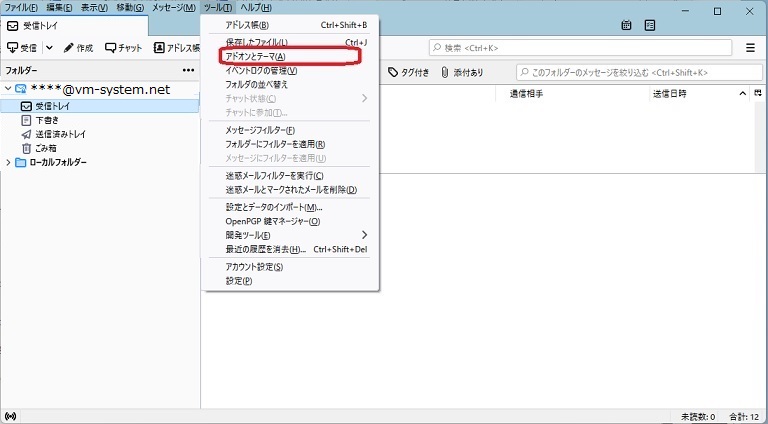Click the online status icon in status bar
The width and height of the screenshot is (768, 424).
coord(10,415)
